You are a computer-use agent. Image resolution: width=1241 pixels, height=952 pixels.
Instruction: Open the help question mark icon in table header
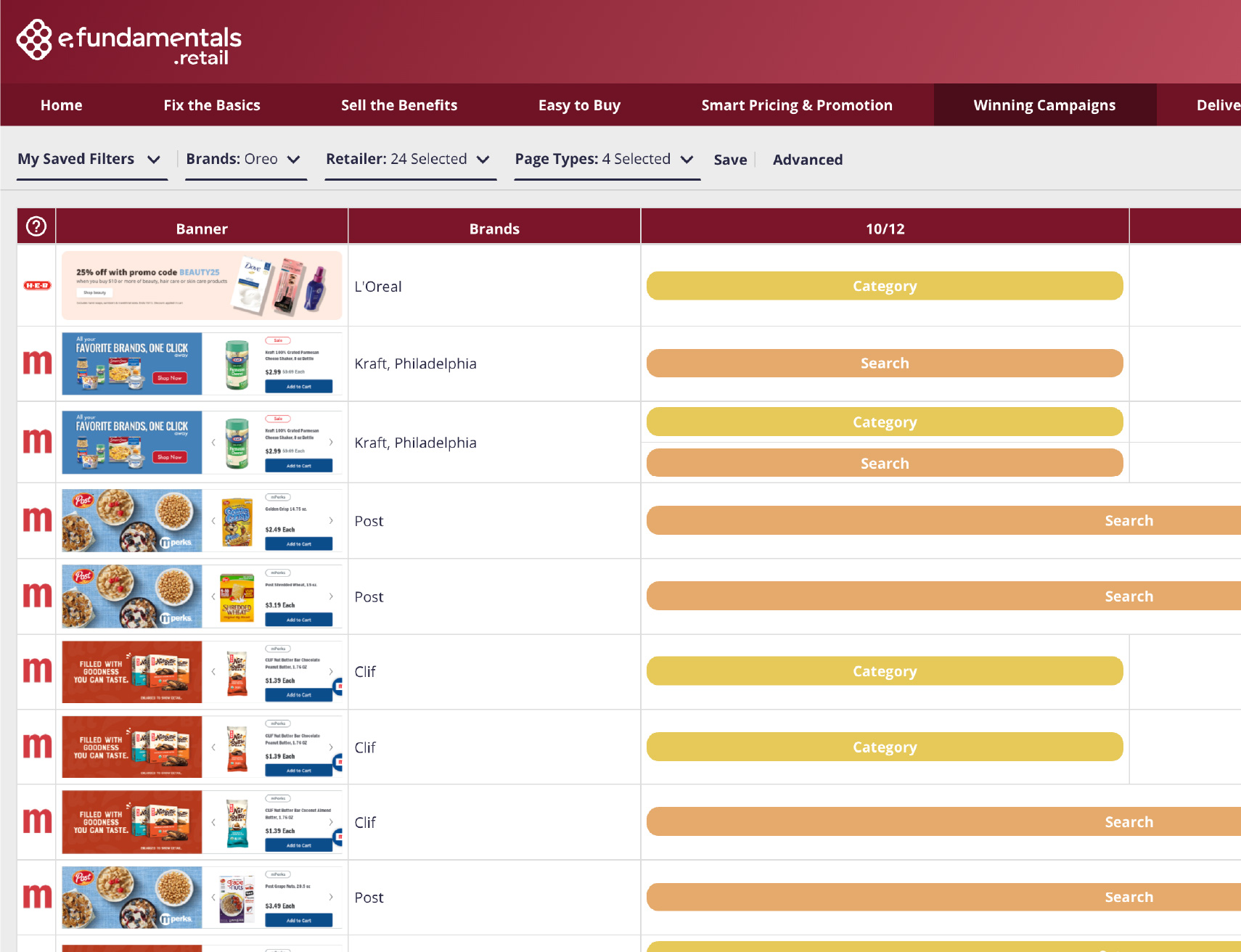point(36,226)
